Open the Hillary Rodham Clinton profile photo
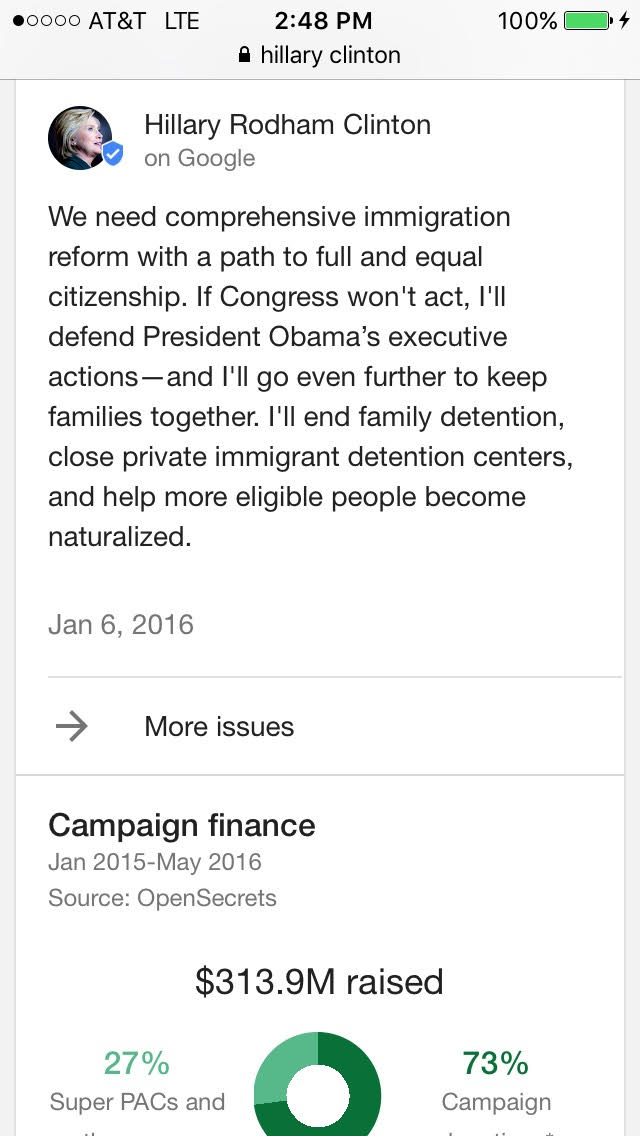The image size is (640, 1136). [80, 138]
